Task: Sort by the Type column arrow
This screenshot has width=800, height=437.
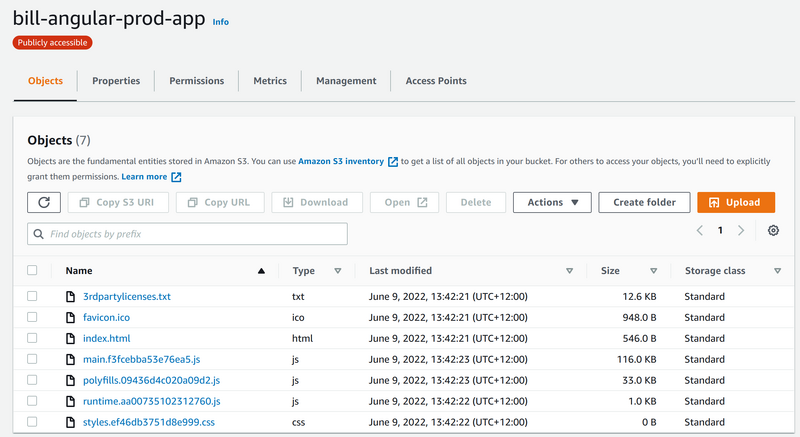Action: (338, 271)
